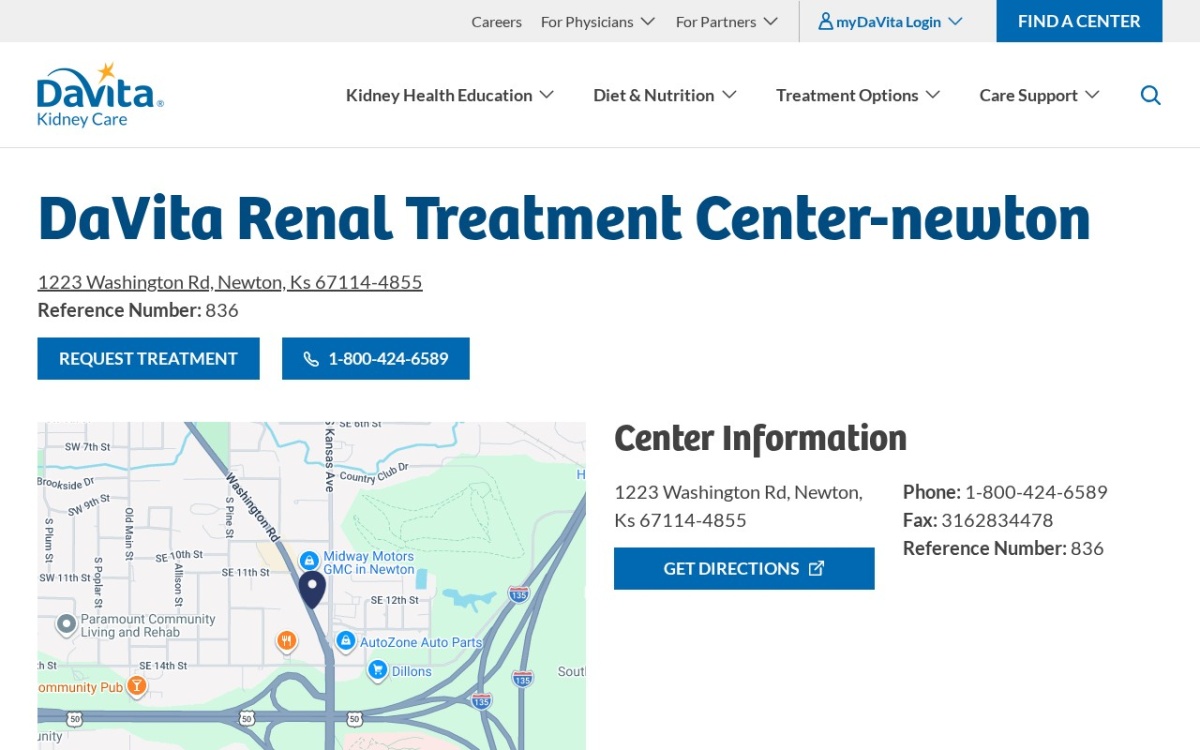Expand Kidney Health Education menu chevron
The height and width of the screenshot is (750, 1200).
pyautogui.click(x=546, y=95)
